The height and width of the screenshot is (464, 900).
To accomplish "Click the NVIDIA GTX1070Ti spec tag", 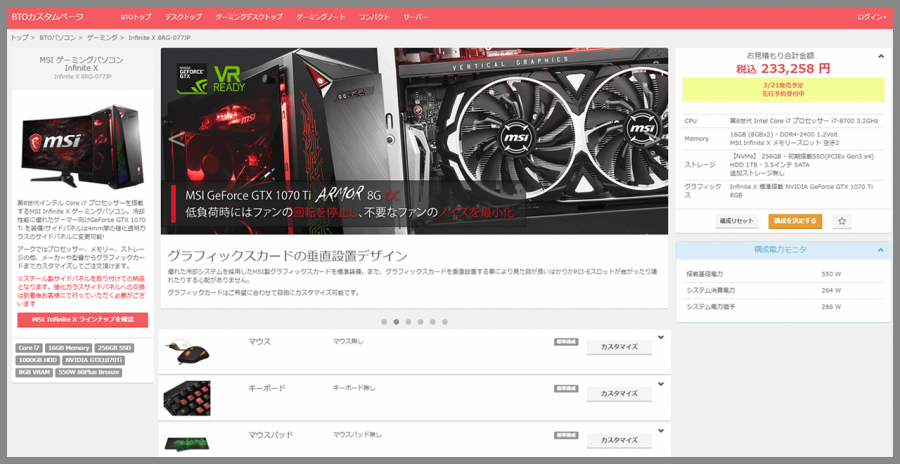I will point(94,361).
